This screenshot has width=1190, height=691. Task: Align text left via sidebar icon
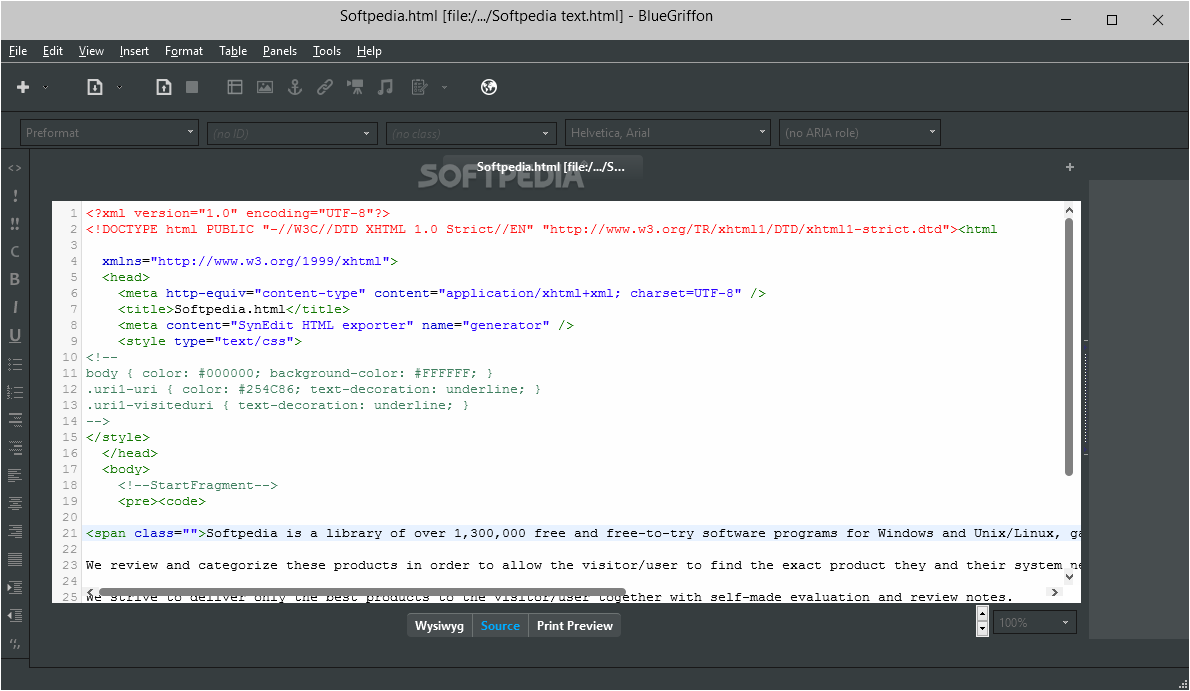click(x=14, y=476)
